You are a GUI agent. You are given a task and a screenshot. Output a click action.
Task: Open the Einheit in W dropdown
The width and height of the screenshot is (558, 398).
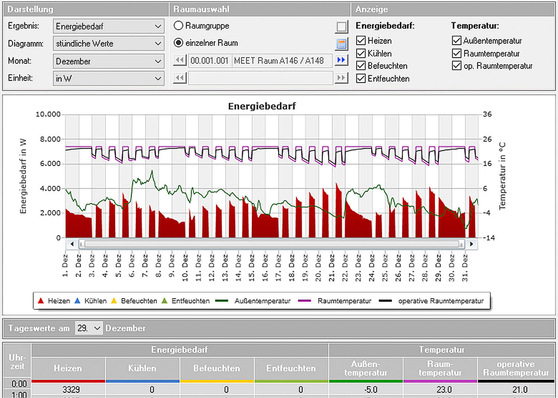pyautogui.click(x=109, y=78)
